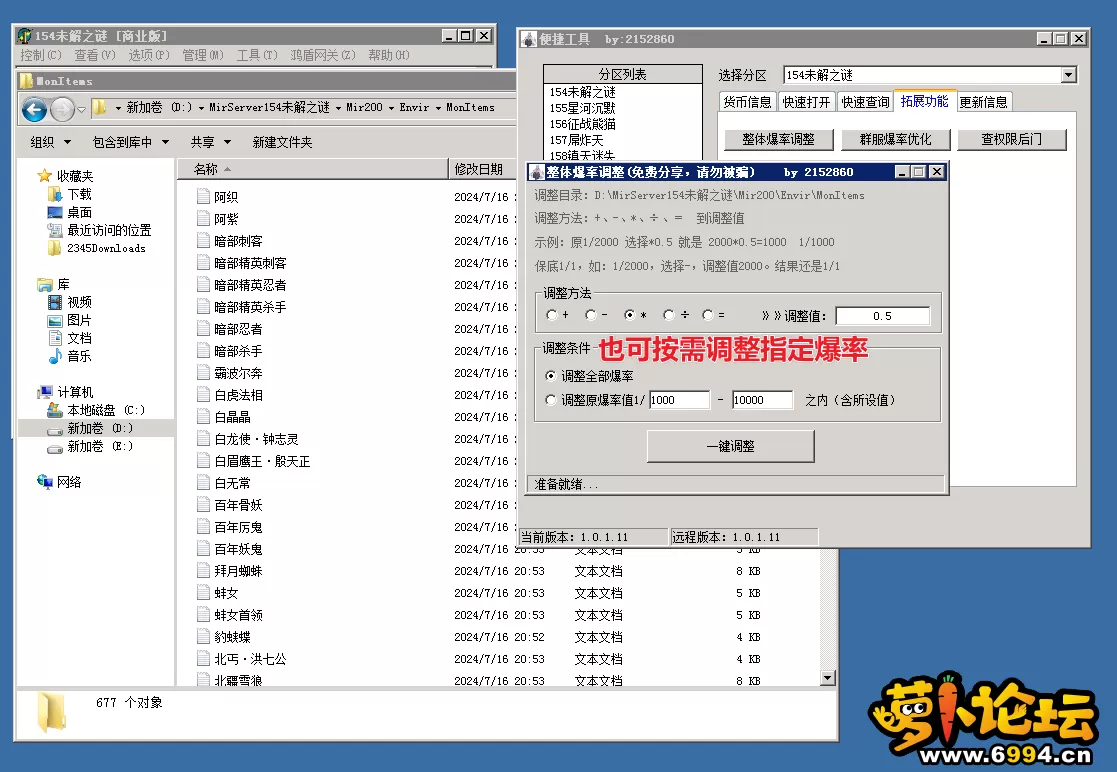Select file 阿织 icon
This screenshot has width=1117, height=772.
tap(203, 197)
